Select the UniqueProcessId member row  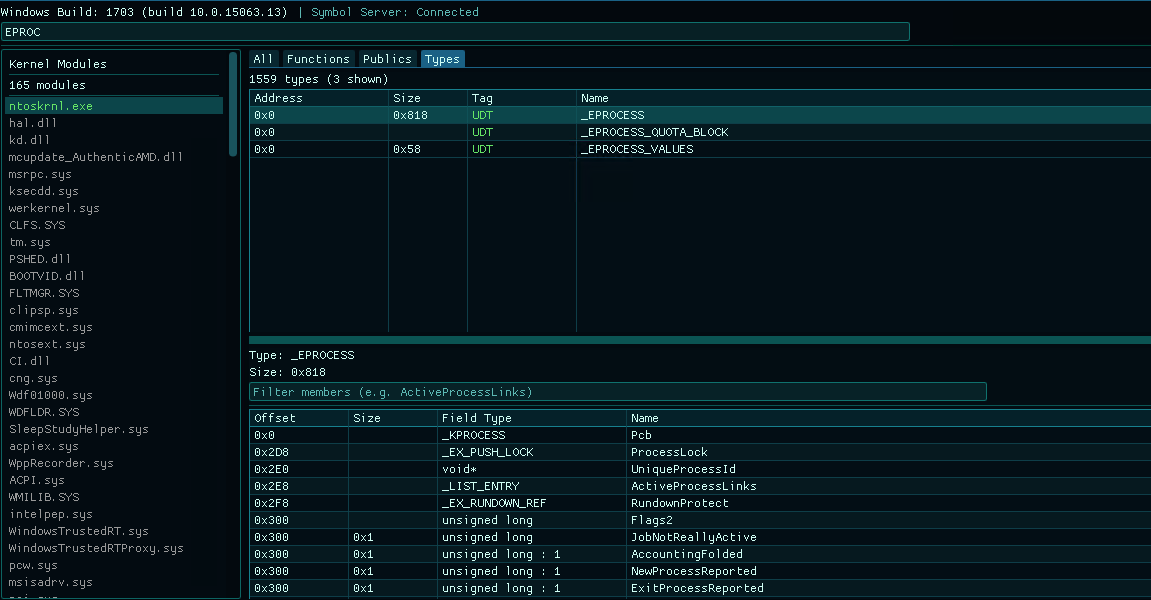click(700, 469)
